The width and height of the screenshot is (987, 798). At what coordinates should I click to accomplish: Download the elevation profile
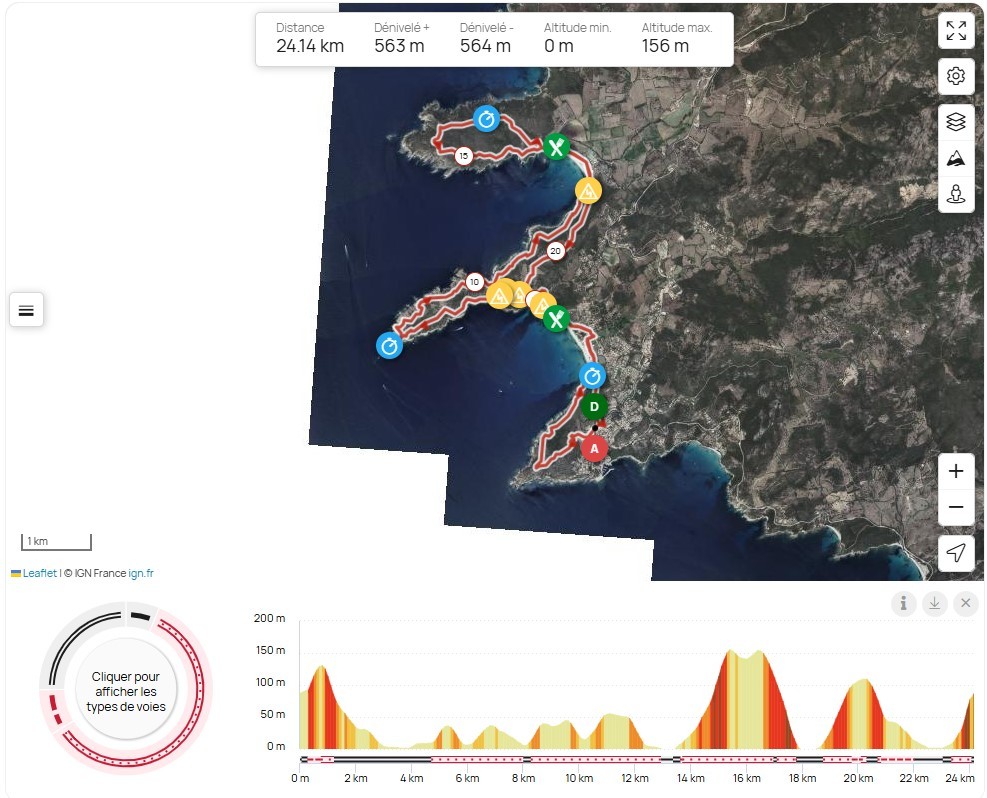coord(934,603)
